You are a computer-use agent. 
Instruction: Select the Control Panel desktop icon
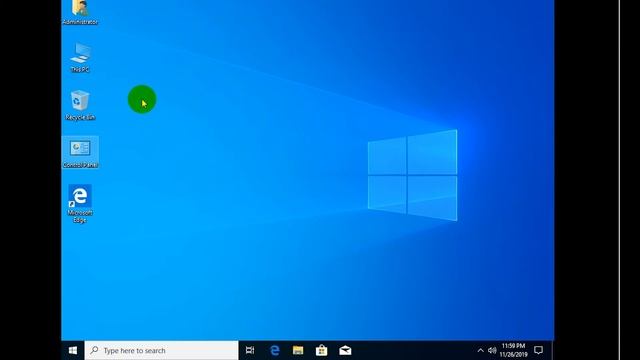(x=80, y=153)
